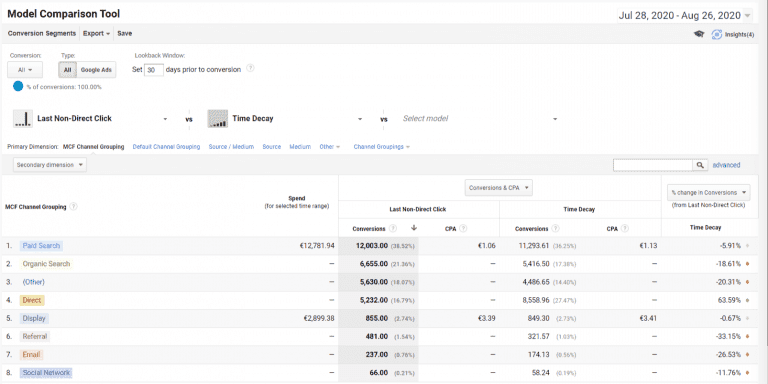The image size is (768, 384).
Task: Open (Other) channel
Action: coord(33,282)
